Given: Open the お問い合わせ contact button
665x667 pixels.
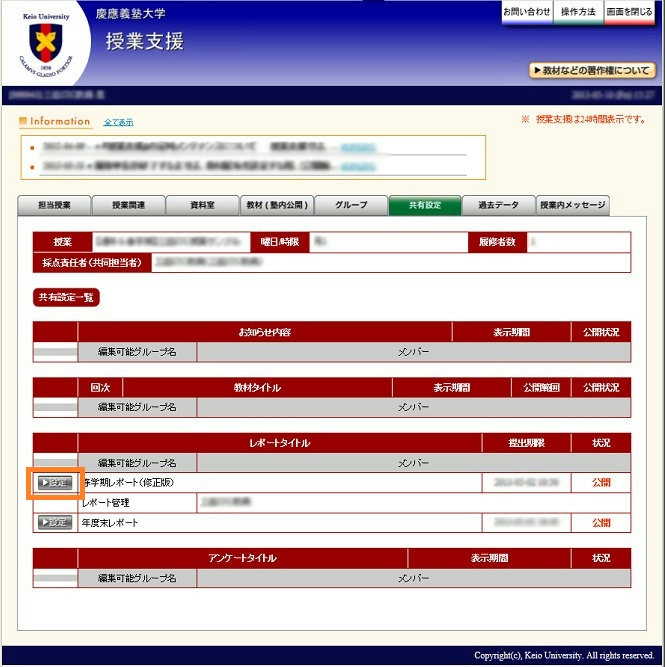Looking at the screenshot, I should click(525, 12).
